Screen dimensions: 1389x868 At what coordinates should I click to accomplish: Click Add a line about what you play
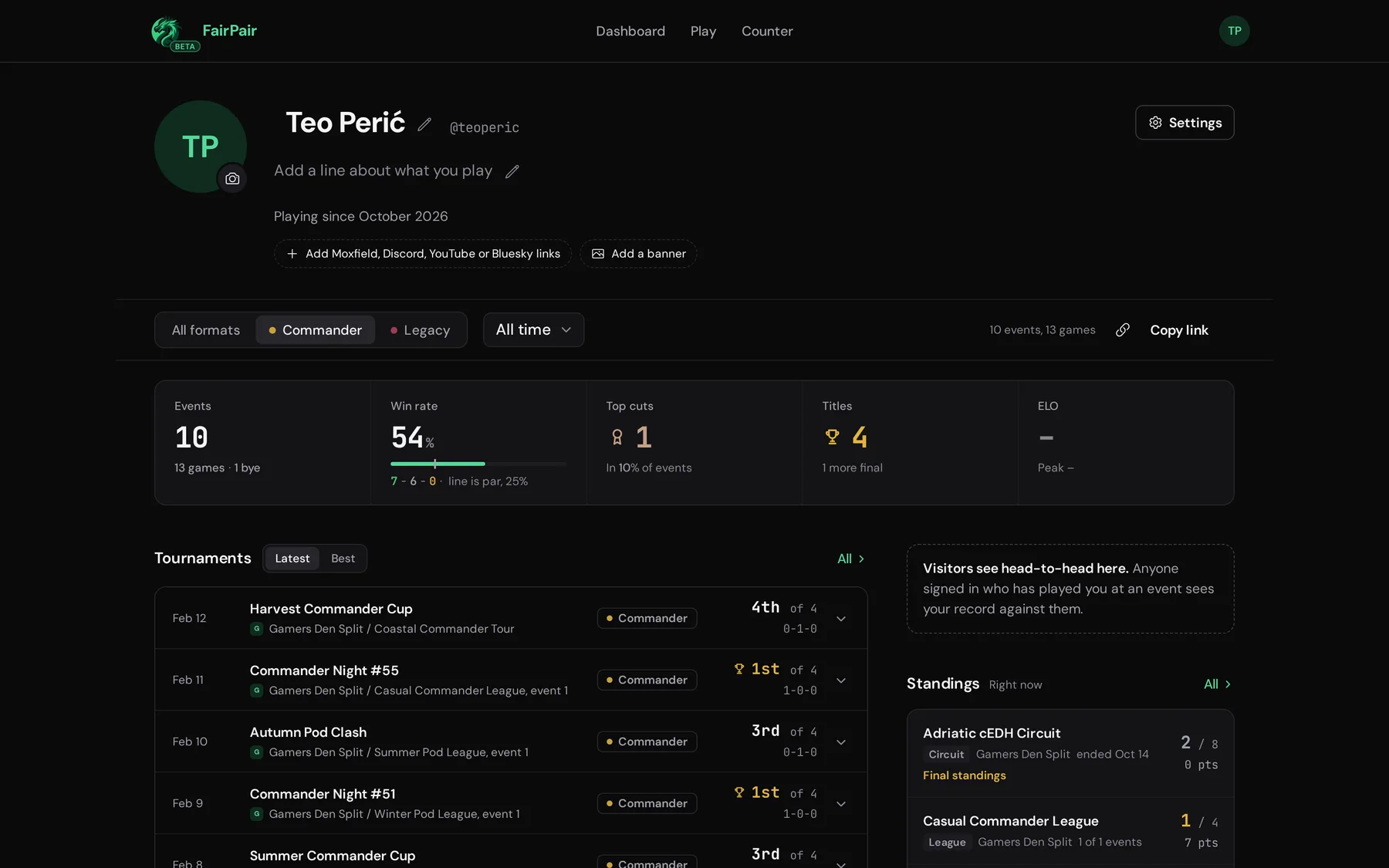tap(383, 171)
